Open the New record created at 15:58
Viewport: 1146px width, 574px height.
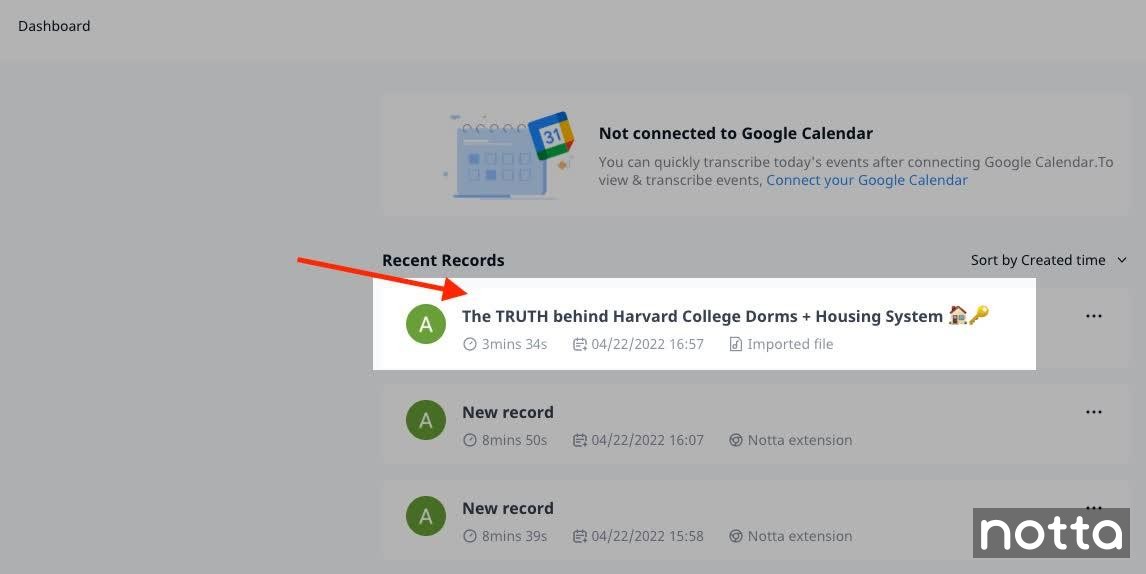[x=508, y=508]
